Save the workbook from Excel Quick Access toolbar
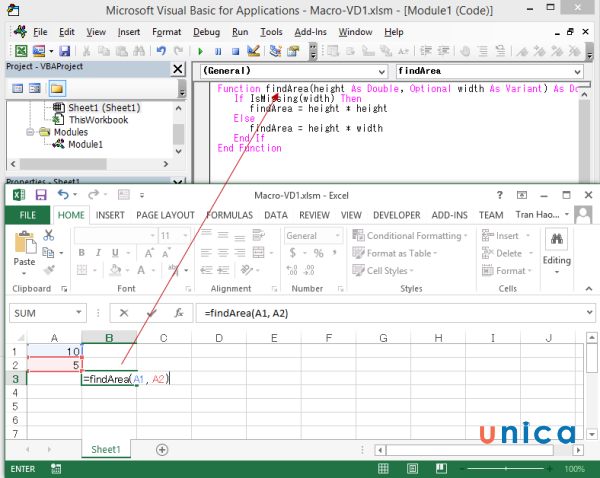Image resolution: width=600 pixels, height=478 pixels. [x=41, y=195]
